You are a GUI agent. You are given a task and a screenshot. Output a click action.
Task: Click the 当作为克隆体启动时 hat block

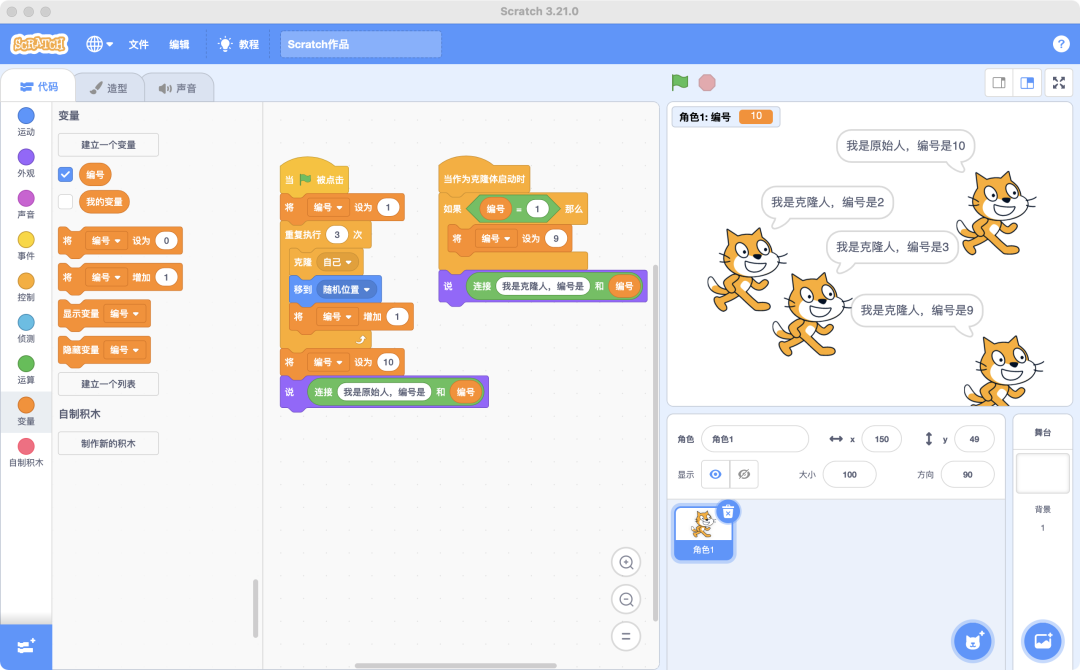(x=484, y=176)
